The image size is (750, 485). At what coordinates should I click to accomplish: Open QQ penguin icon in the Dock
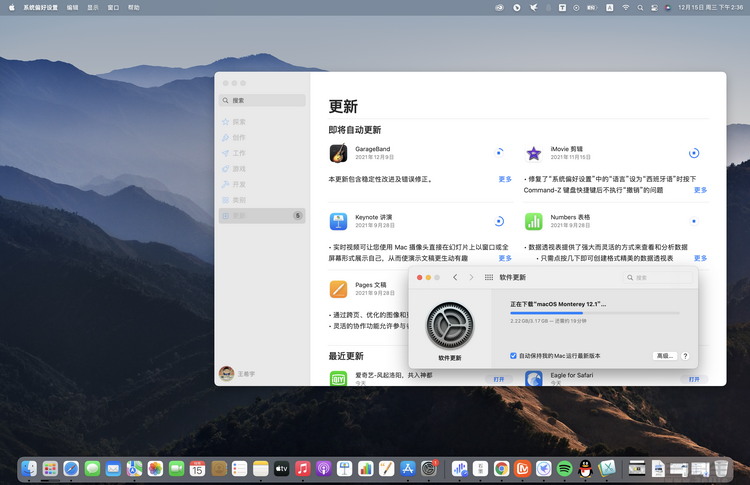[585, 469]
